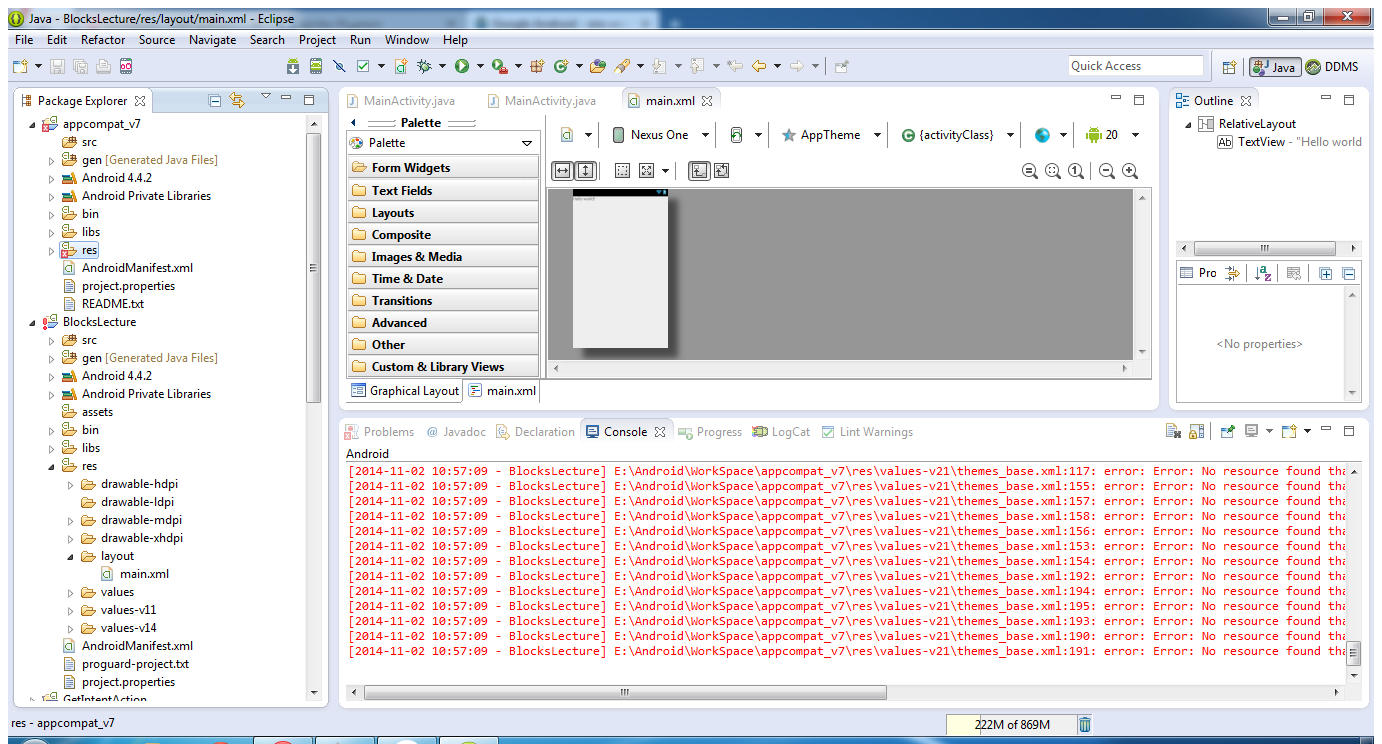Image resolution: width=1382 pixels, height=744 pixels.
Task: Click the emulate real size magnifier icon
Action: tap(1030, 171)
